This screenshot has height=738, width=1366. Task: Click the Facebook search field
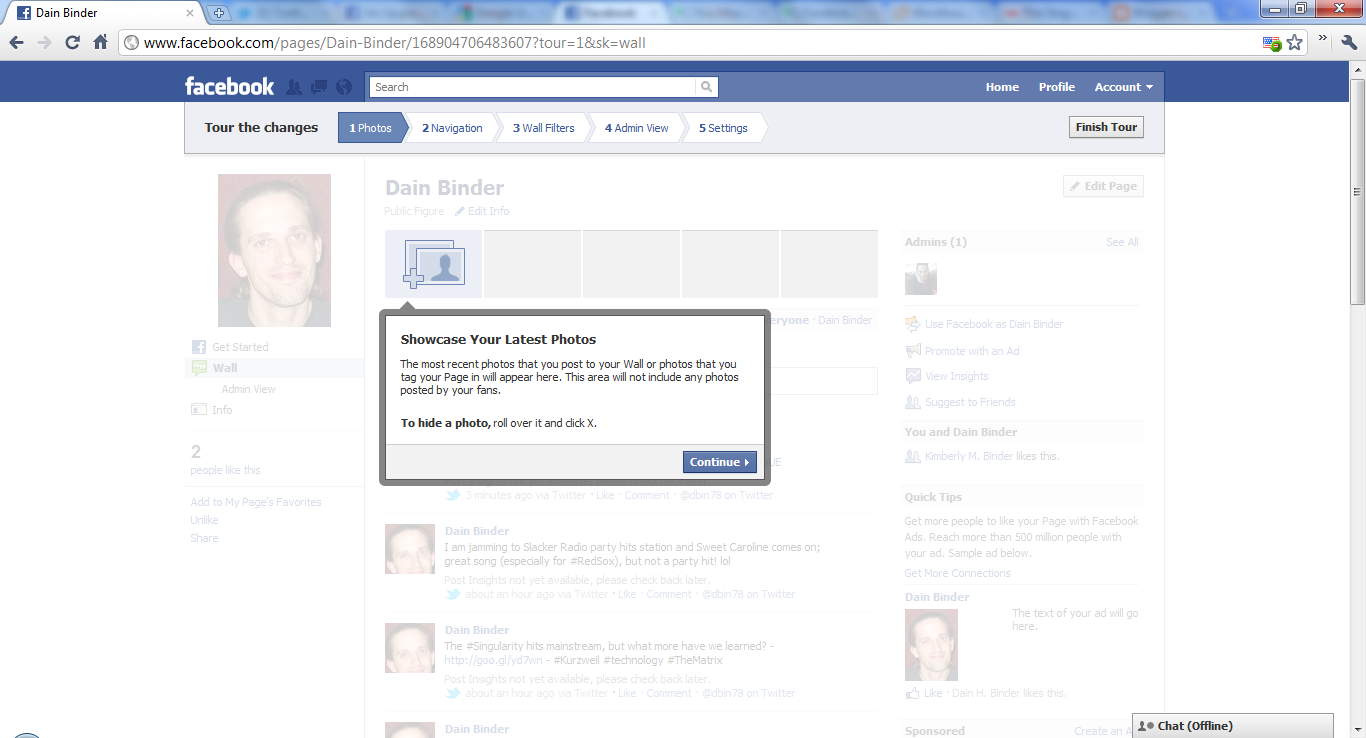[533, 87]
